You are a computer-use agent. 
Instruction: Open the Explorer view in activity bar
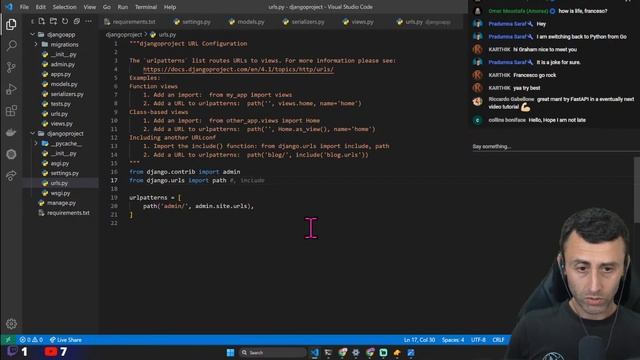pyautogui.click(x=11, y=24)
